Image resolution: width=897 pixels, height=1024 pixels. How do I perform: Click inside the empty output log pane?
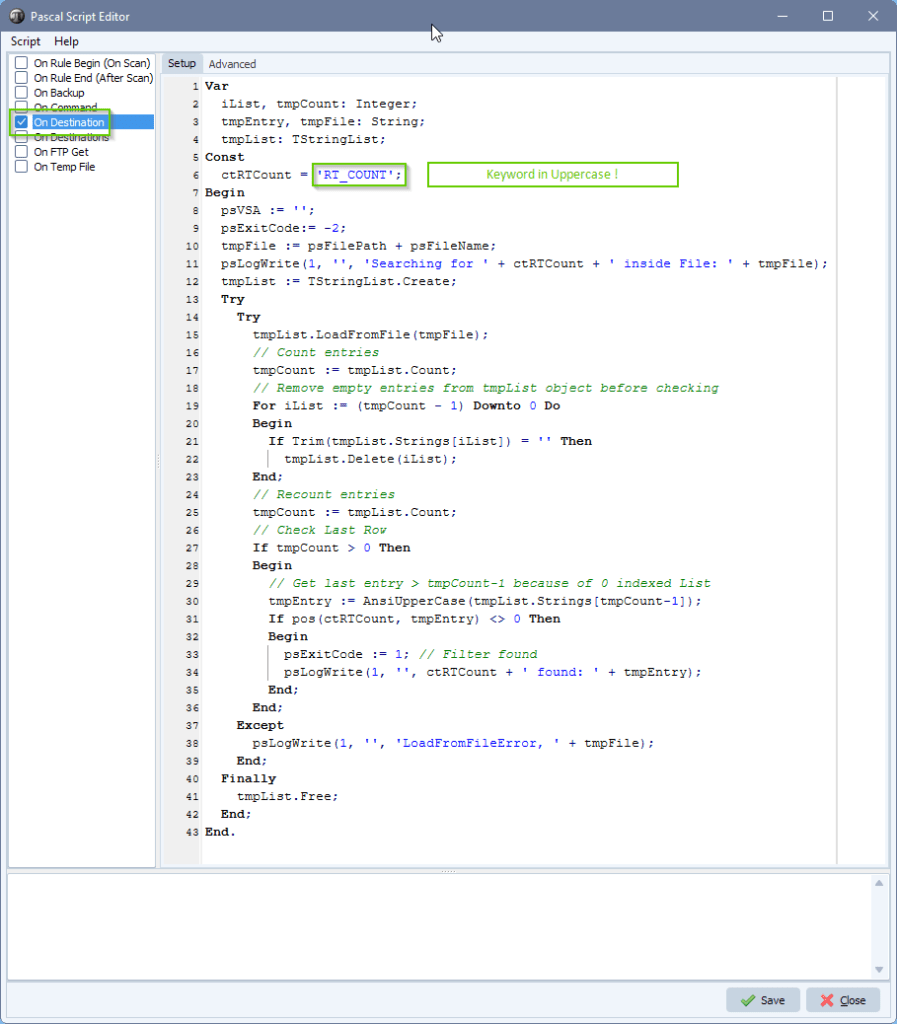click(x=440, y=925)
